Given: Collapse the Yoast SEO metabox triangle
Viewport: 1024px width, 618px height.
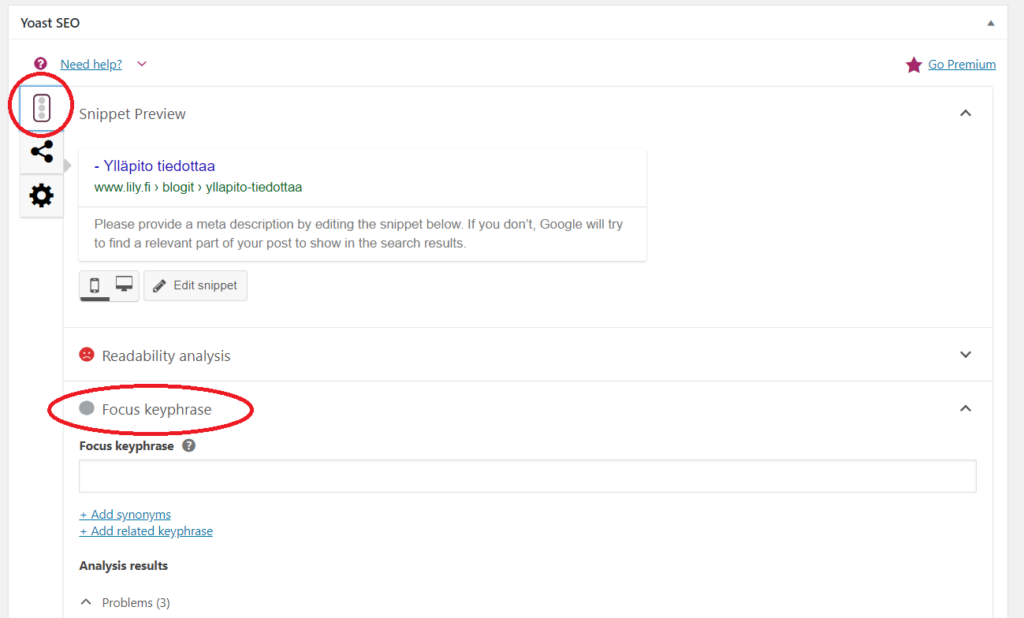Looking at the screenshot, I should click(x=991, y=23).
